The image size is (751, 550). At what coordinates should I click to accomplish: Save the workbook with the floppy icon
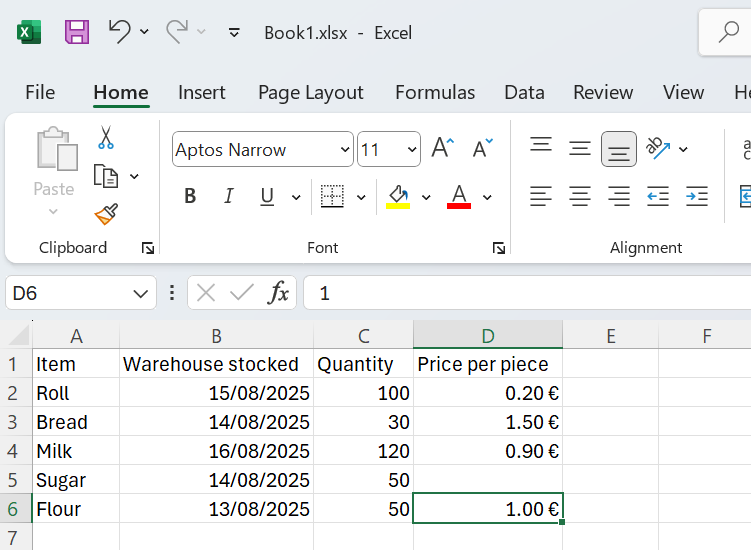coord(77,33)
